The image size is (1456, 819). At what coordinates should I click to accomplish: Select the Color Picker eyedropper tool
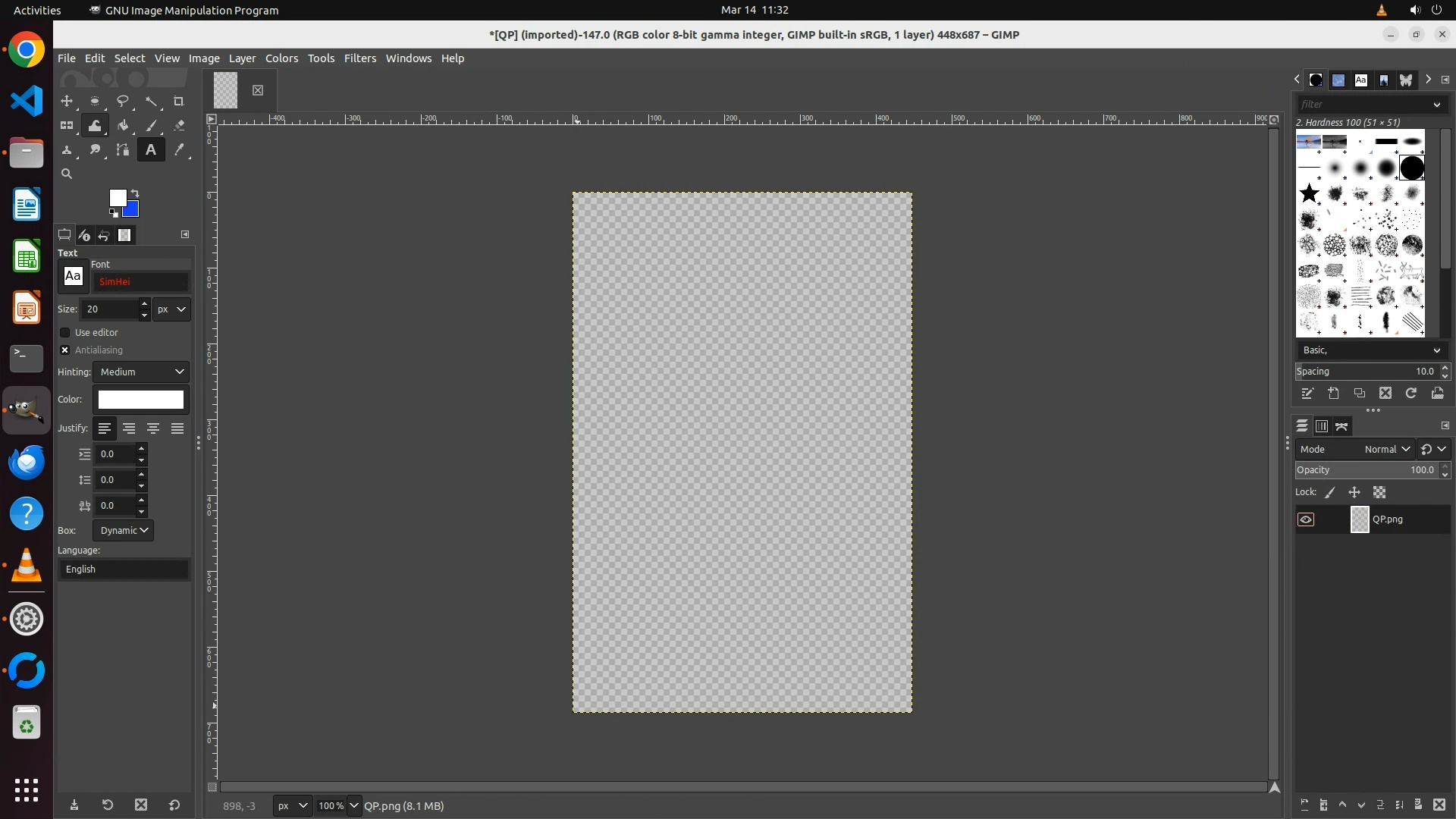pyautogui.click(x=179, y=150)
